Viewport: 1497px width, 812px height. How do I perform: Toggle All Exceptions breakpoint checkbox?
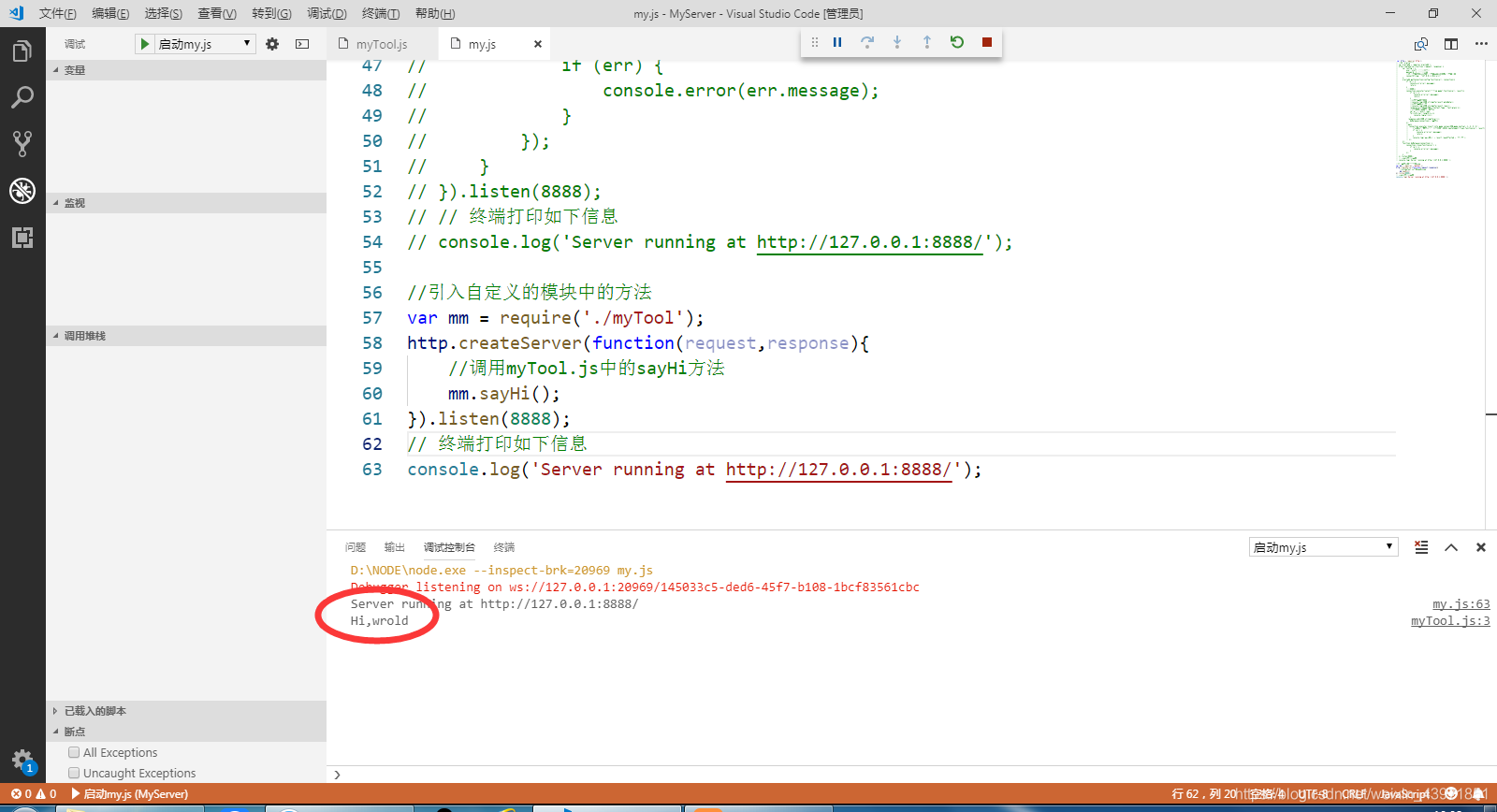pyautogui.click(x=74, y=752)
